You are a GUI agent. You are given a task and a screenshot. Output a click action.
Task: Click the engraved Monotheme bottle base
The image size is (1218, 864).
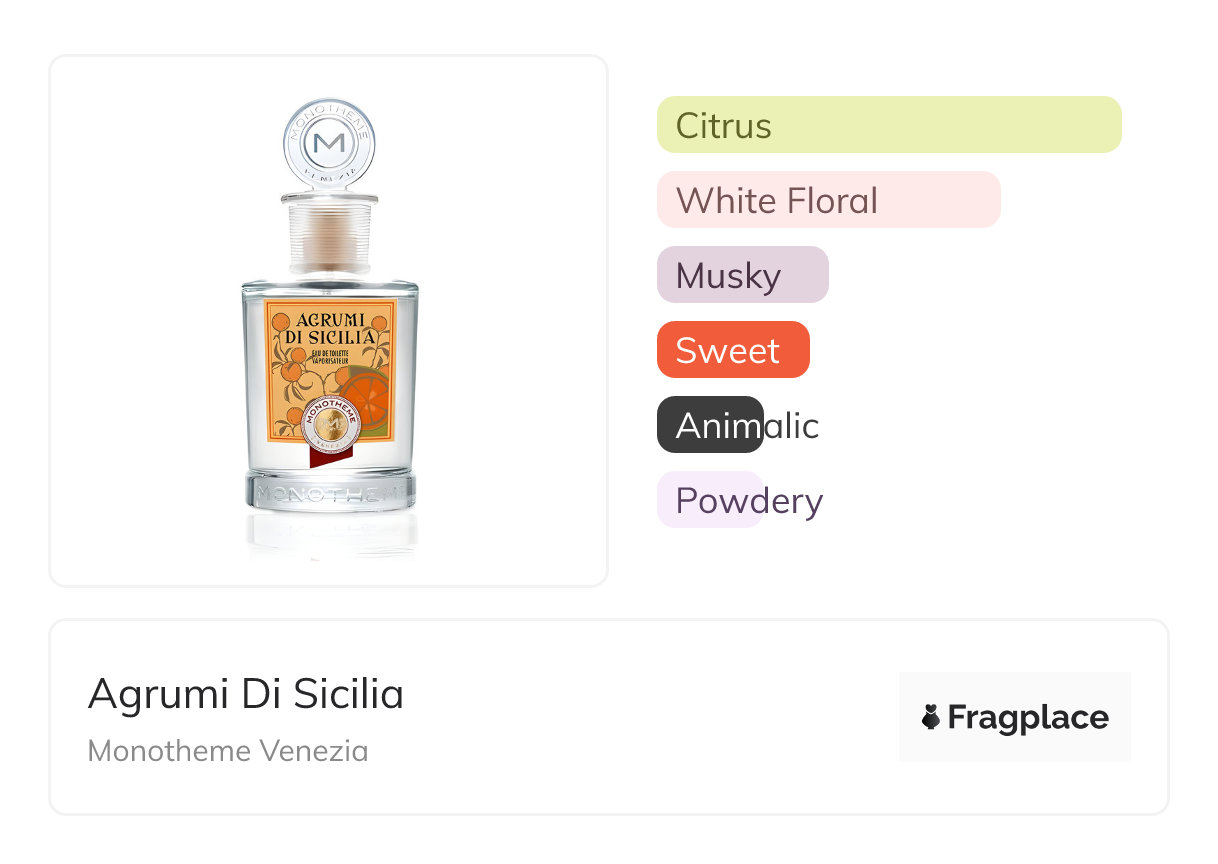click(x=329, y=493)
